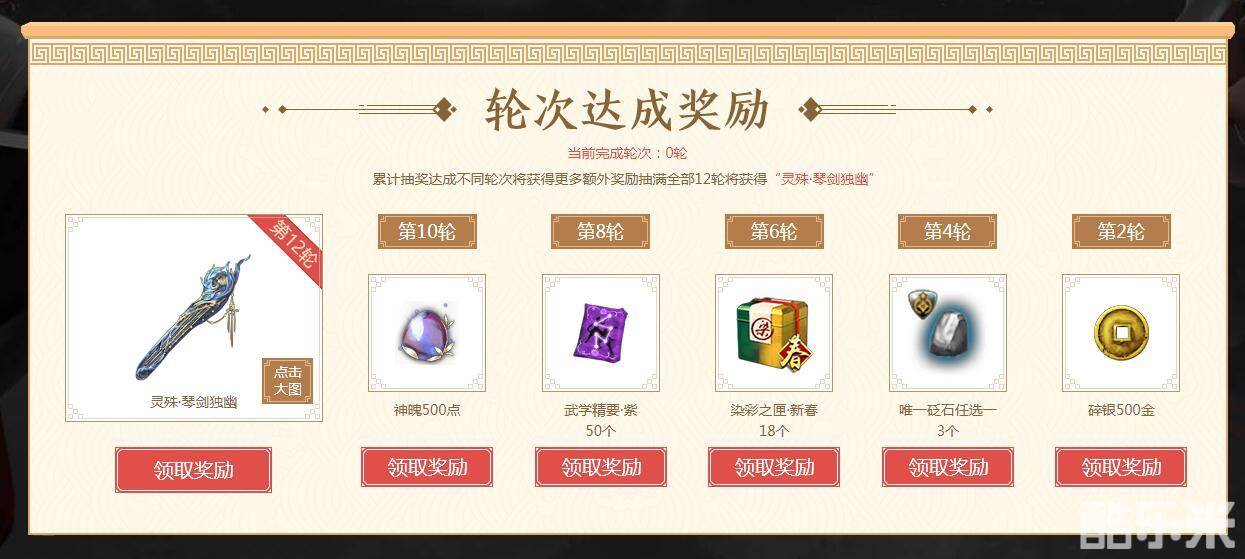The width and height of the screenshot is (1245, 559).
Task: Claim the 第6轮 染彩之匣 reward
Action: (774, 467)
